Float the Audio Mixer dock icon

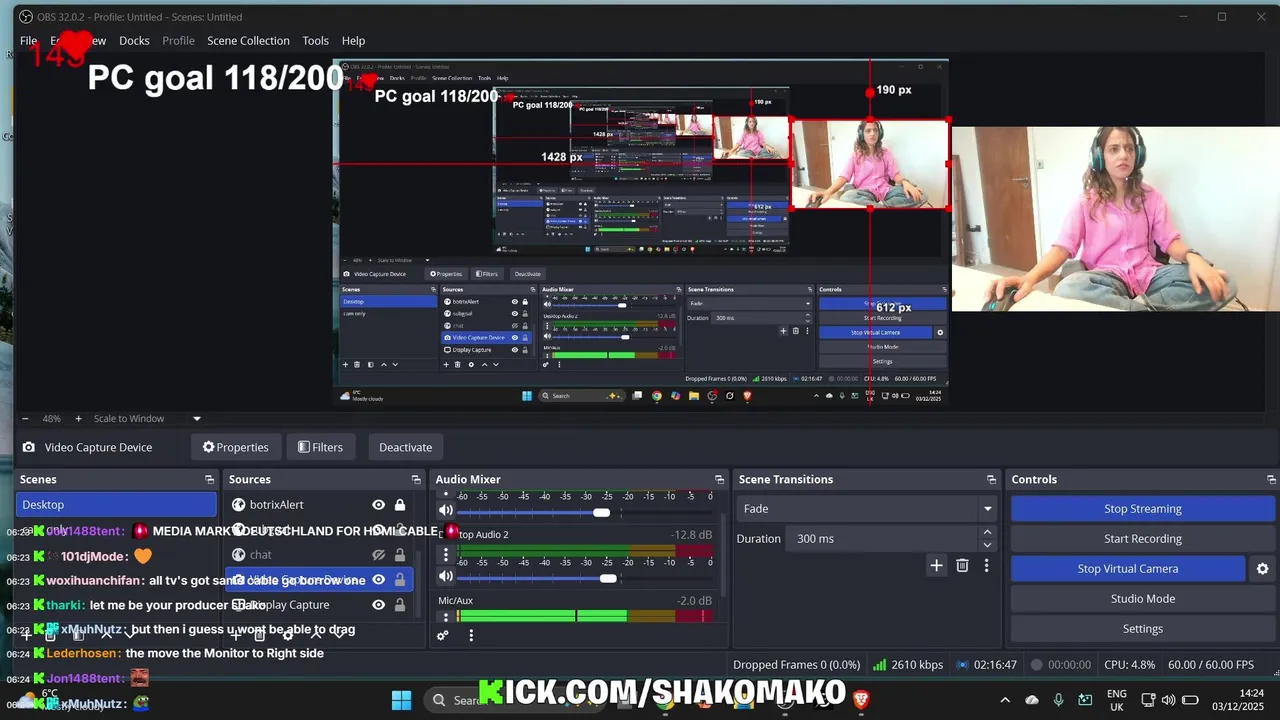click(x=719, y=480)
